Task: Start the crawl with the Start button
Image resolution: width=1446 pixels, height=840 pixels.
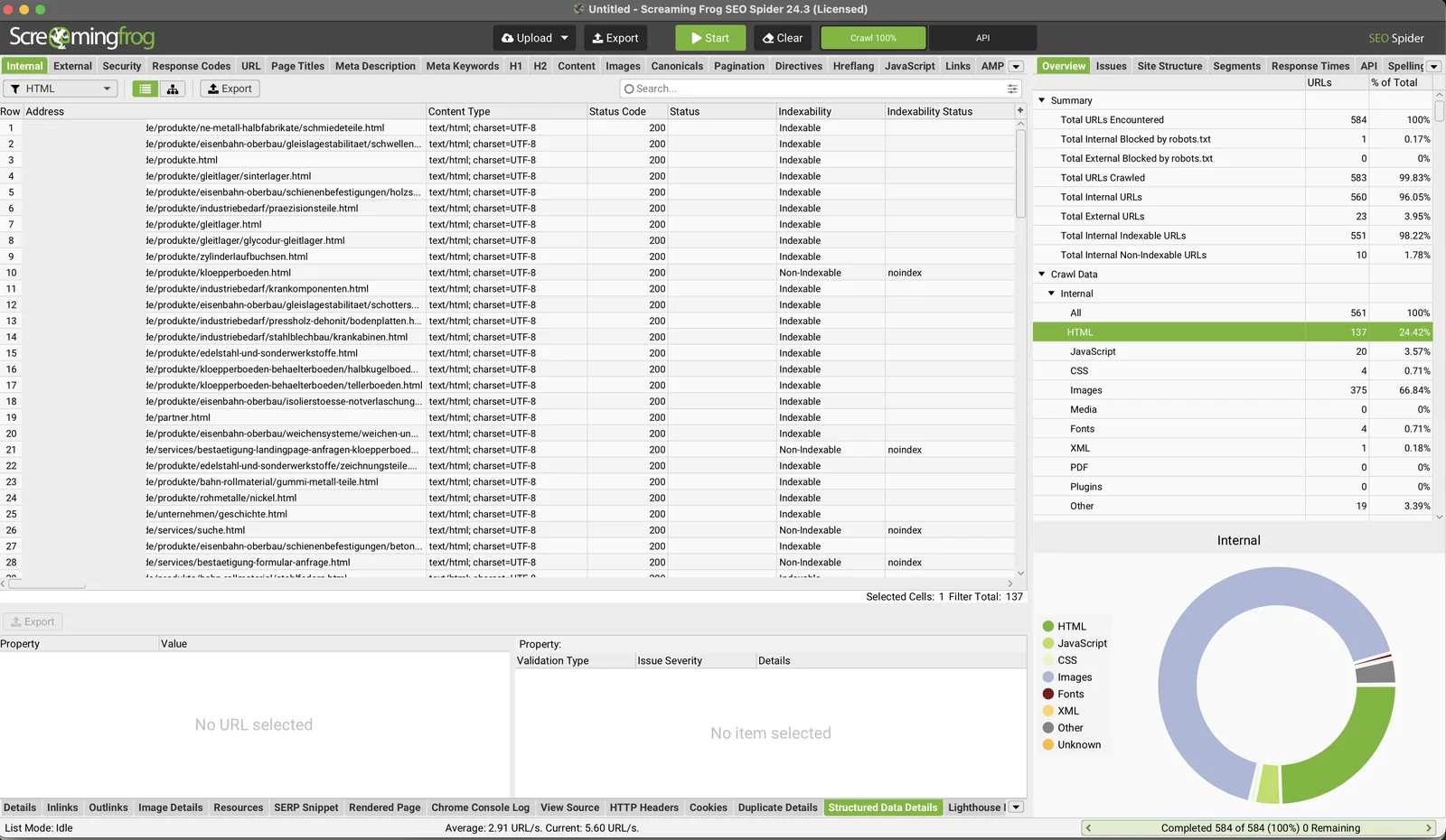Action: click(x=710, y=38)
